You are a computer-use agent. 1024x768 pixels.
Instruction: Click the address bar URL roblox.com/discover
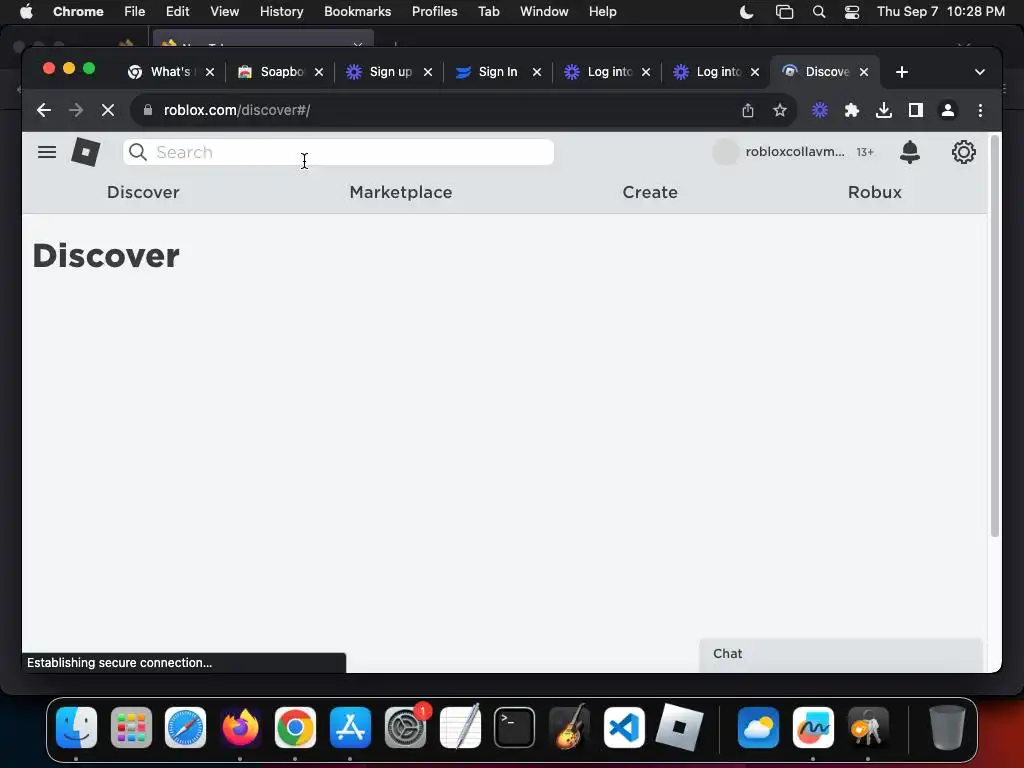236,110
